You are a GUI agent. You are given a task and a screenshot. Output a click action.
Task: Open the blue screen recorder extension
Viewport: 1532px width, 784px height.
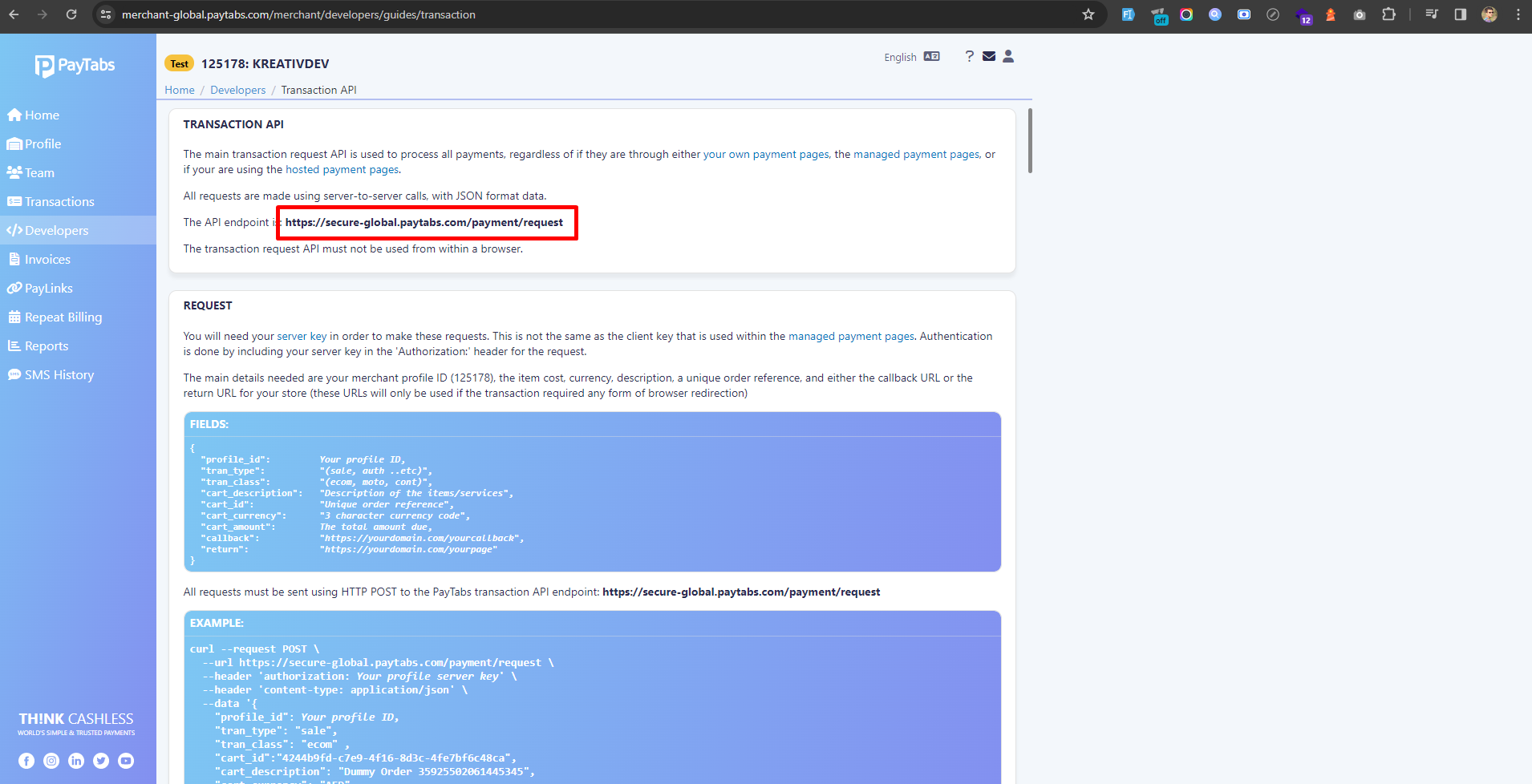(1244, 14)
